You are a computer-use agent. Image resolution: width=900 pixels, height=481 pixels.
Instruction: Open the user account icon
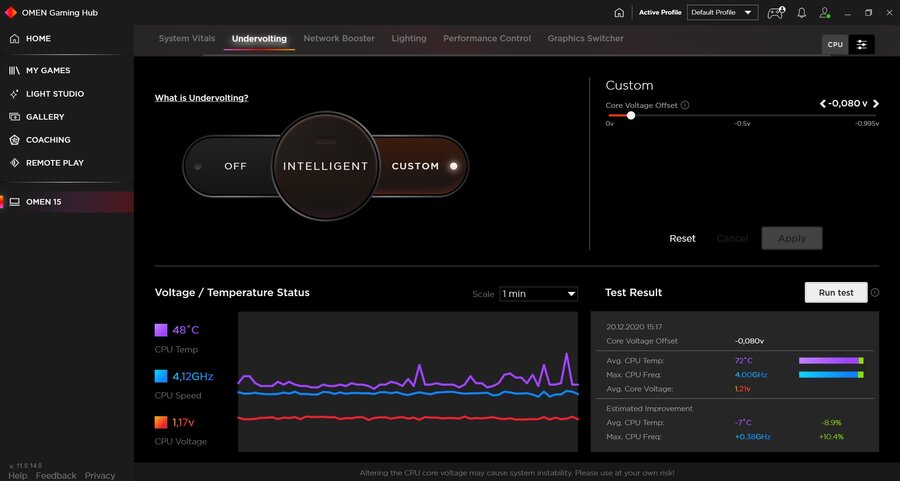tap(825, 13)
